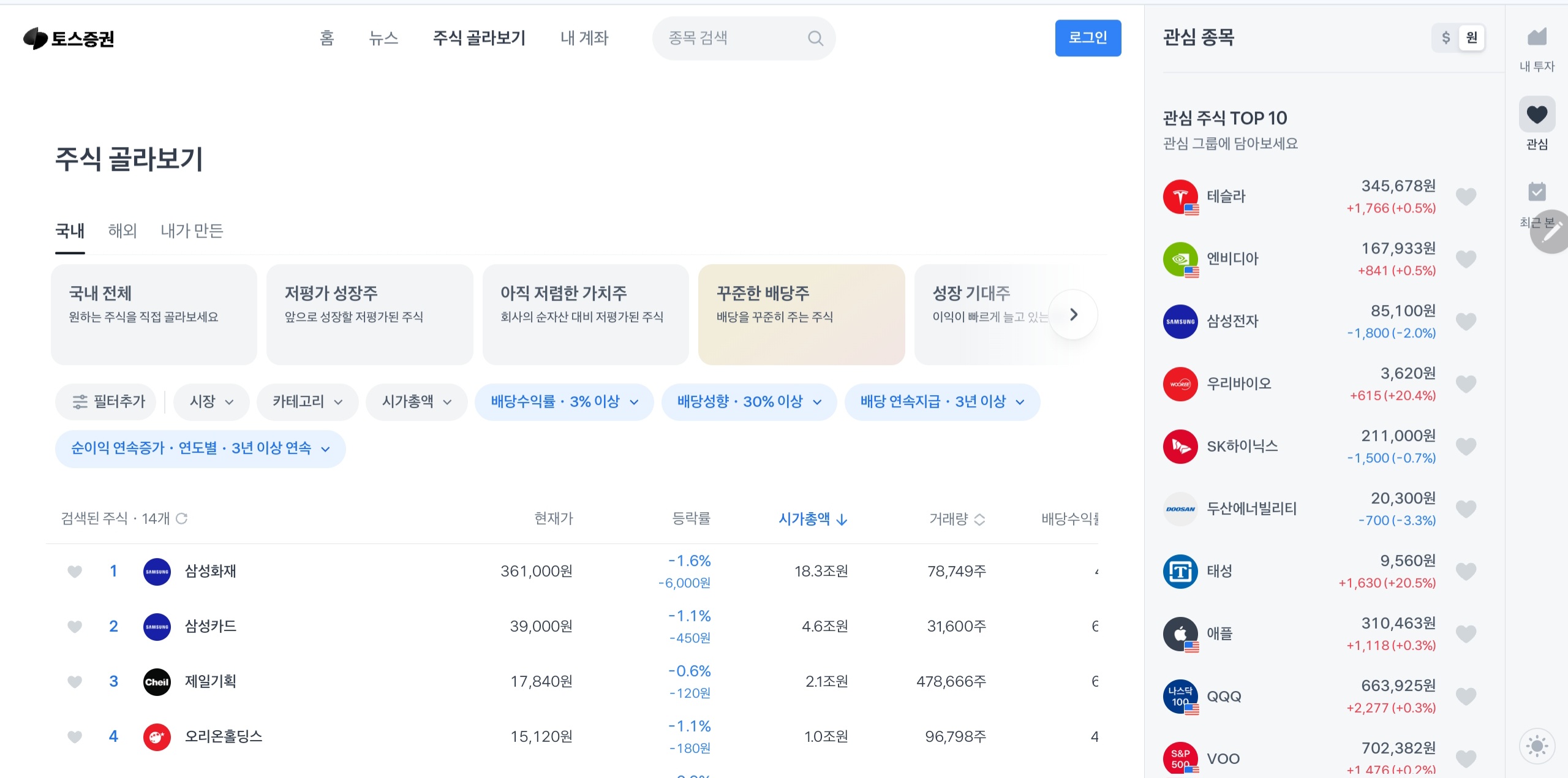This screenshot has width=1568, height=778.
Task: Go to 뉴스 in the top navigation
Action: [384, 38]
